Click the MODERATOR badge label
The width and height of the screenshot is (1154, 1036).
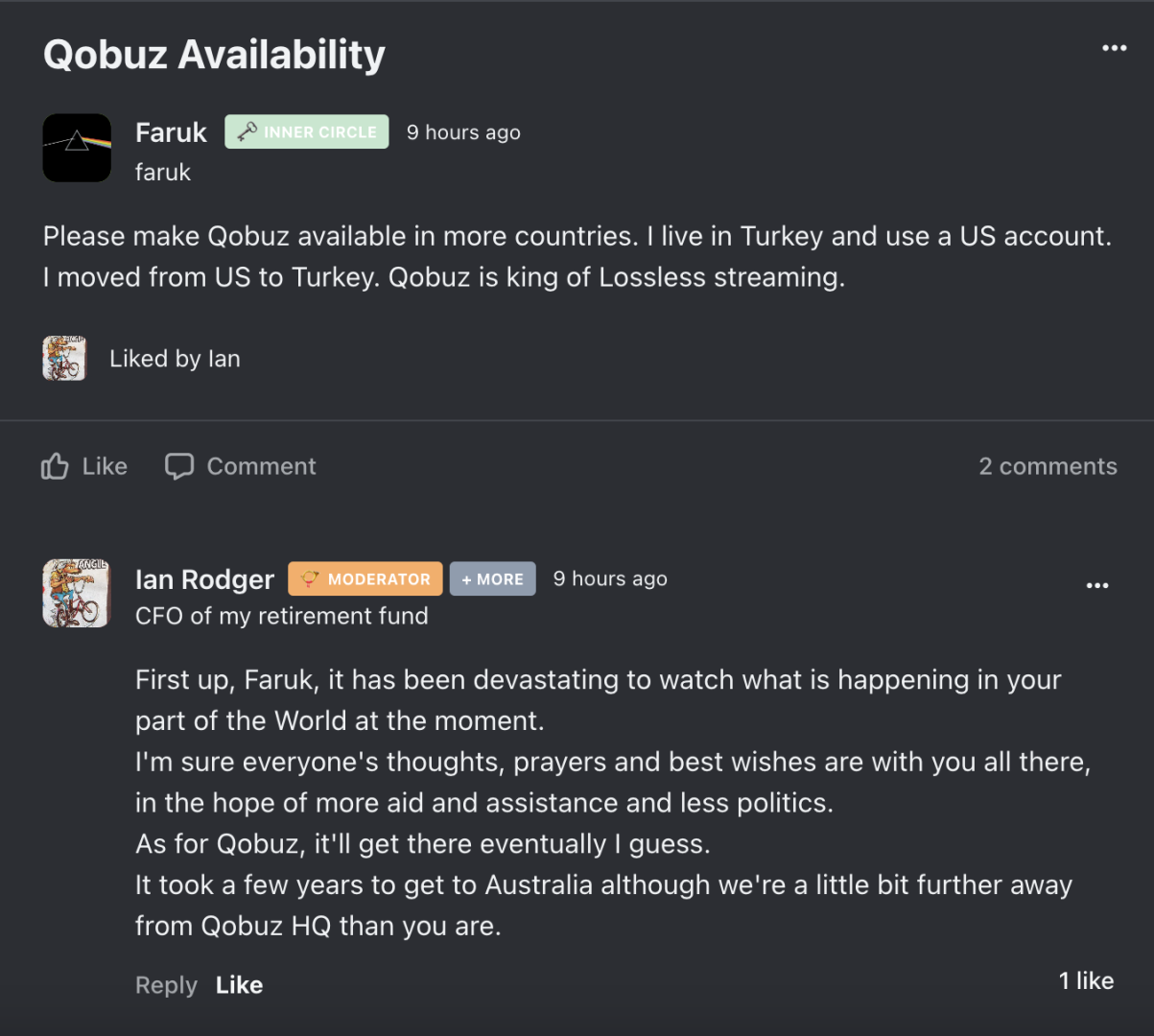tap(374, 578)
